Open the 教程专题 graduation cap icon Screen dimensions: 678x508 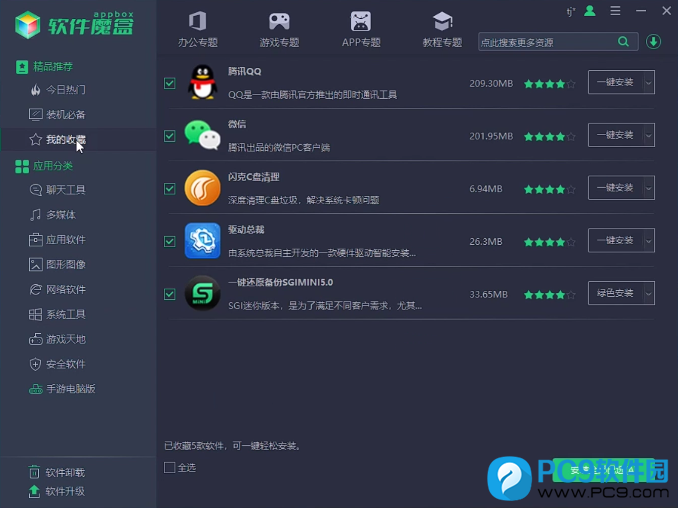[442, 21]
